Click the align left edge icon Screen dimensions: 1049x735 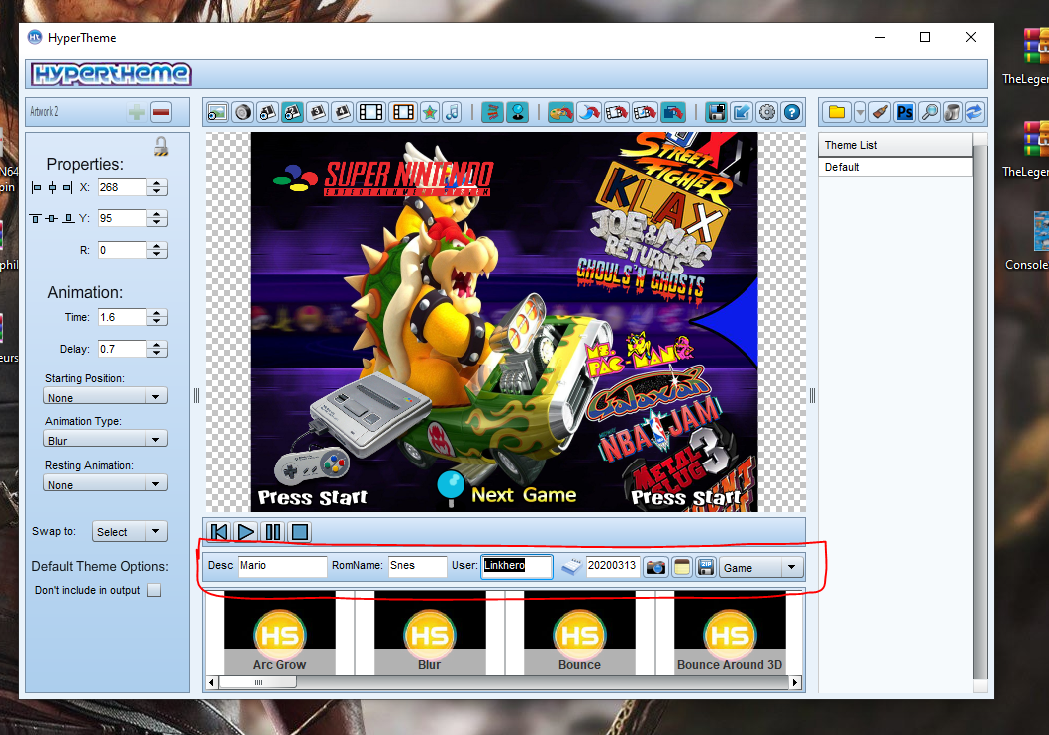point(37,187)
